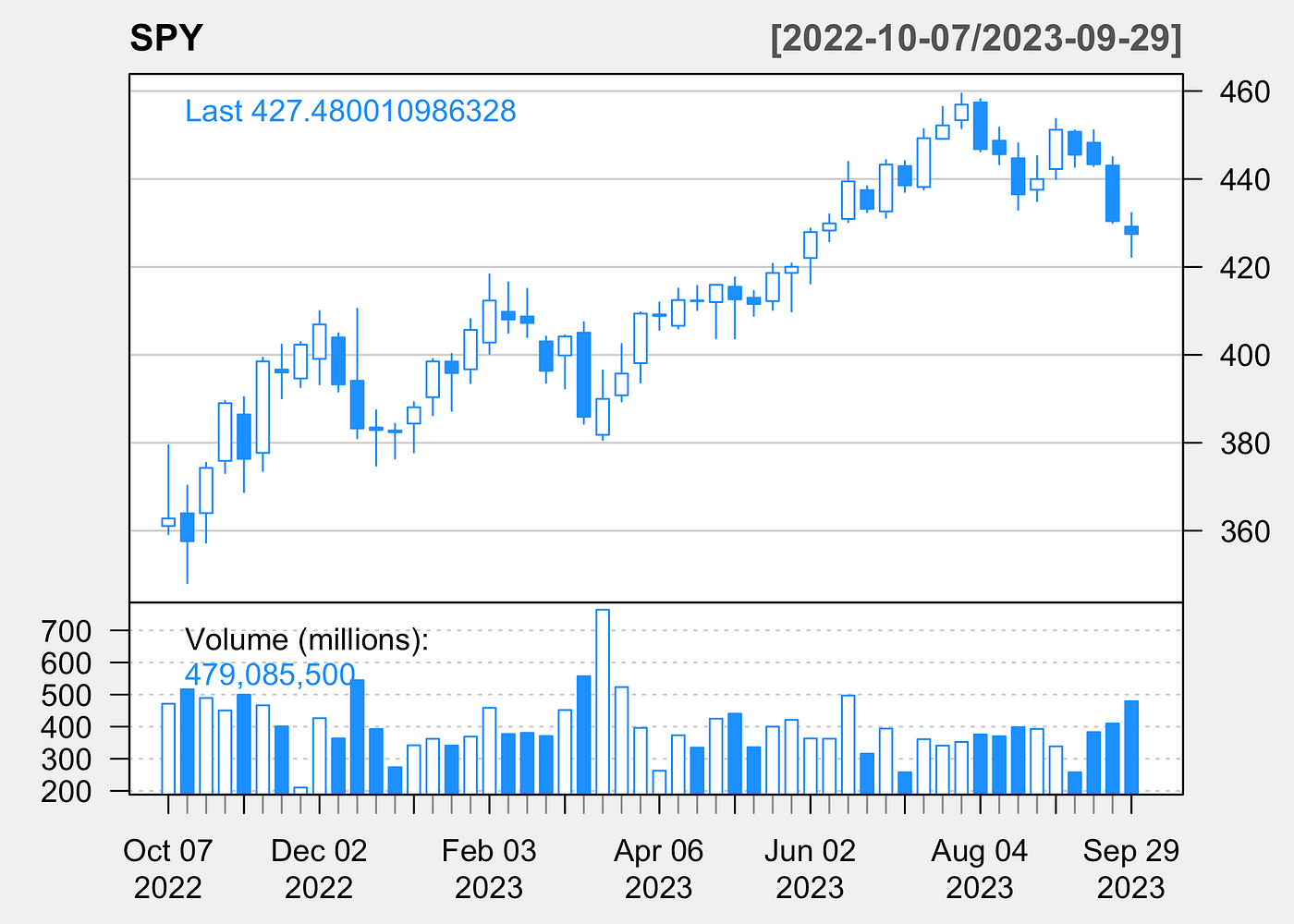
Task: Click 700 on the volume axis
Action: [66, 631]
